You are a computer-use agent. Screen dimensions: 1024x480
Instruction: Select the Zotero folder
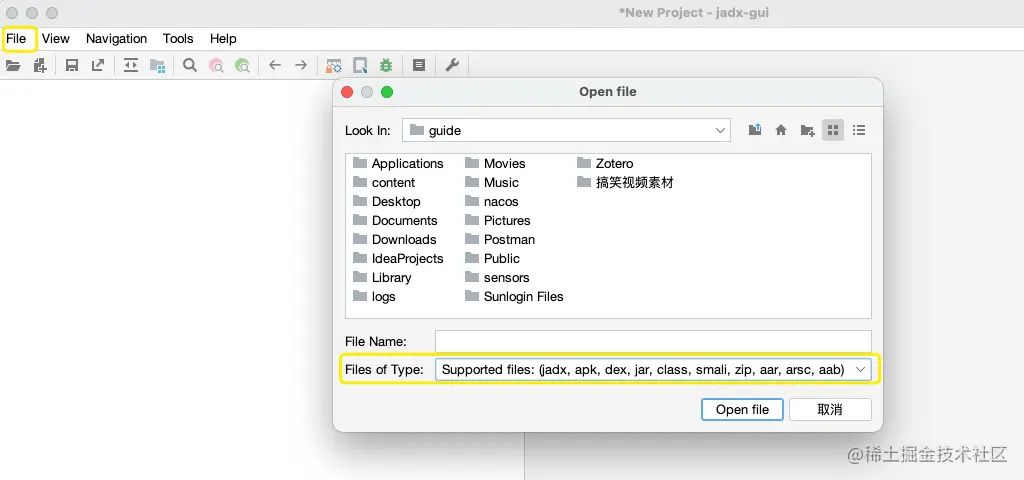pos(605,163)
